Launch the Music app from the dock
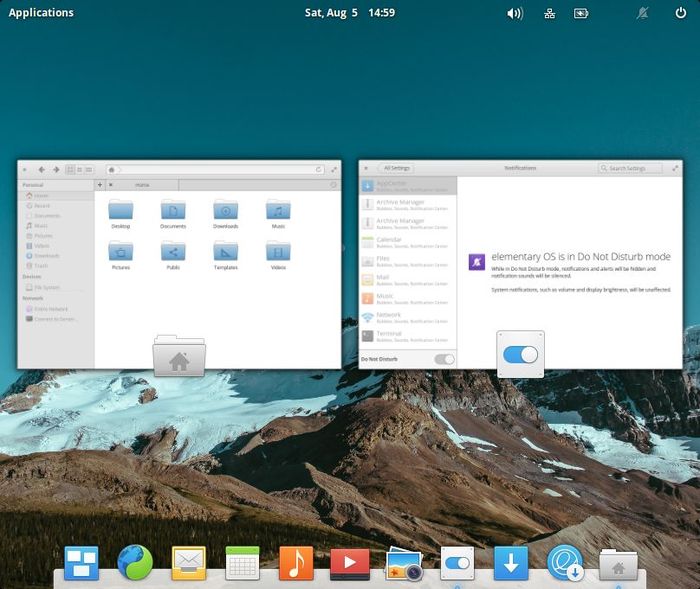 click(x=296, y=563)
